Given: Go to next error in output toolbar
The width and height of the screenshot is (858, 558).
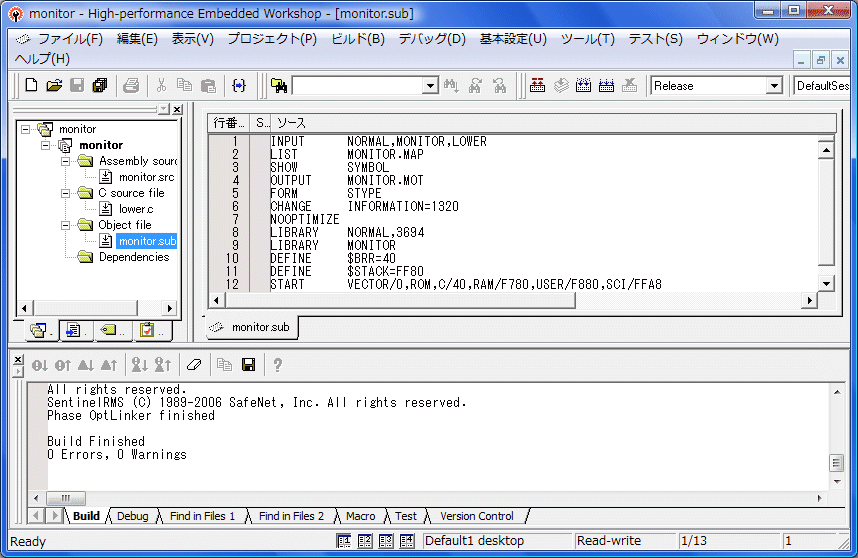Looking at the screenshot, I should tap(39, 365).
